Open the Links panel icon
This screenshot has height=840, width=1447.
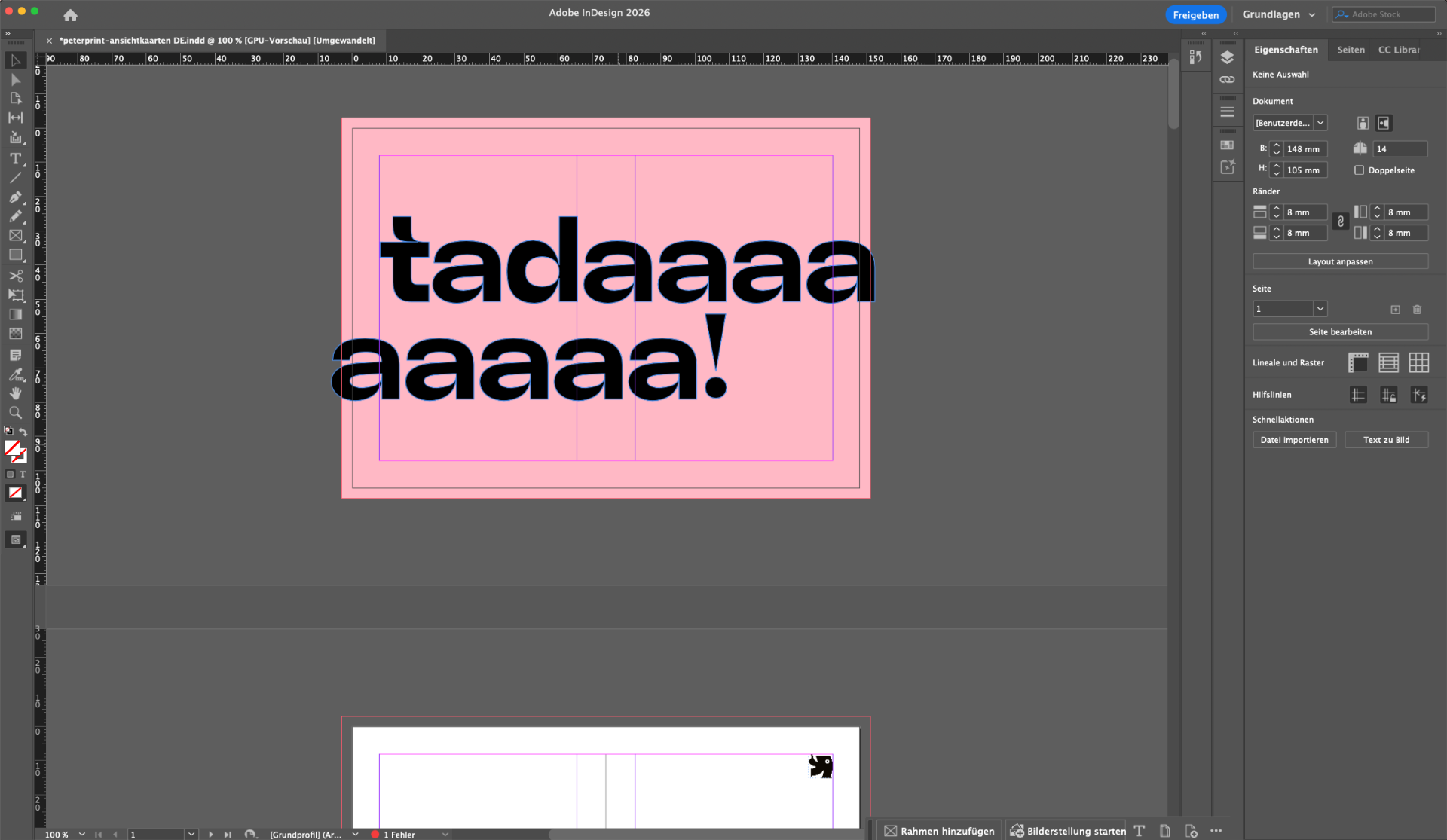[1227, 79]
